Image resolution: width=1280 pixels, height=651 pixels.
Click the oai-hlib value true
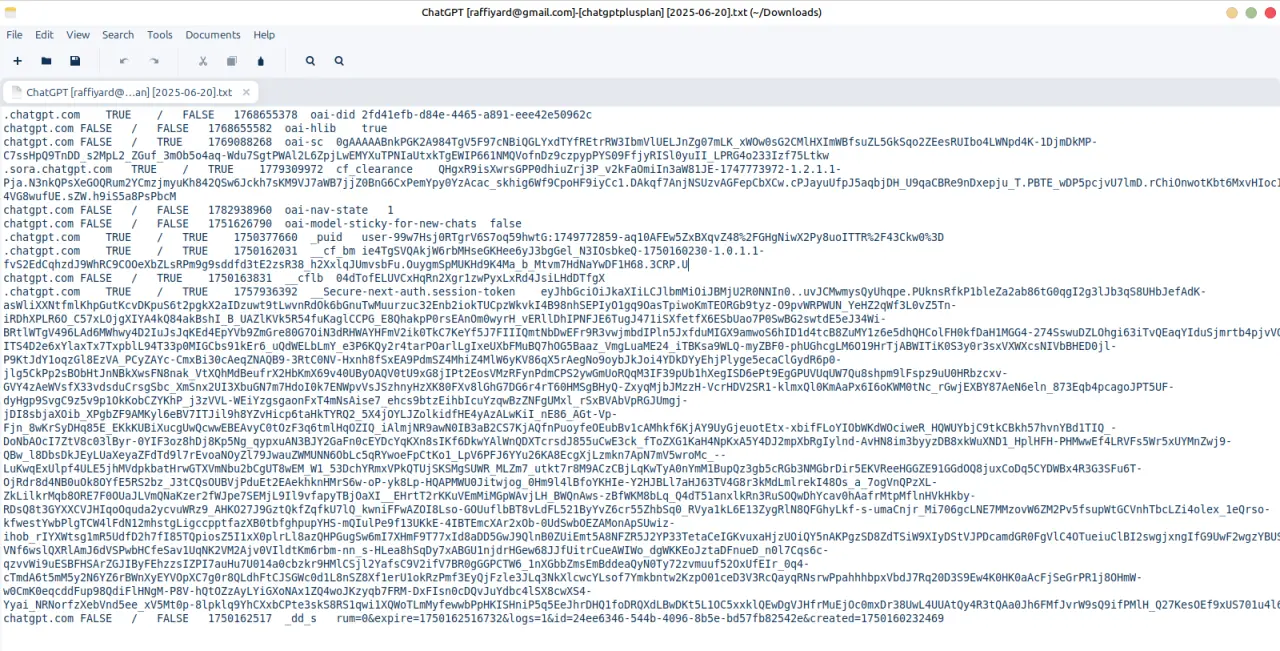[374, 129]
